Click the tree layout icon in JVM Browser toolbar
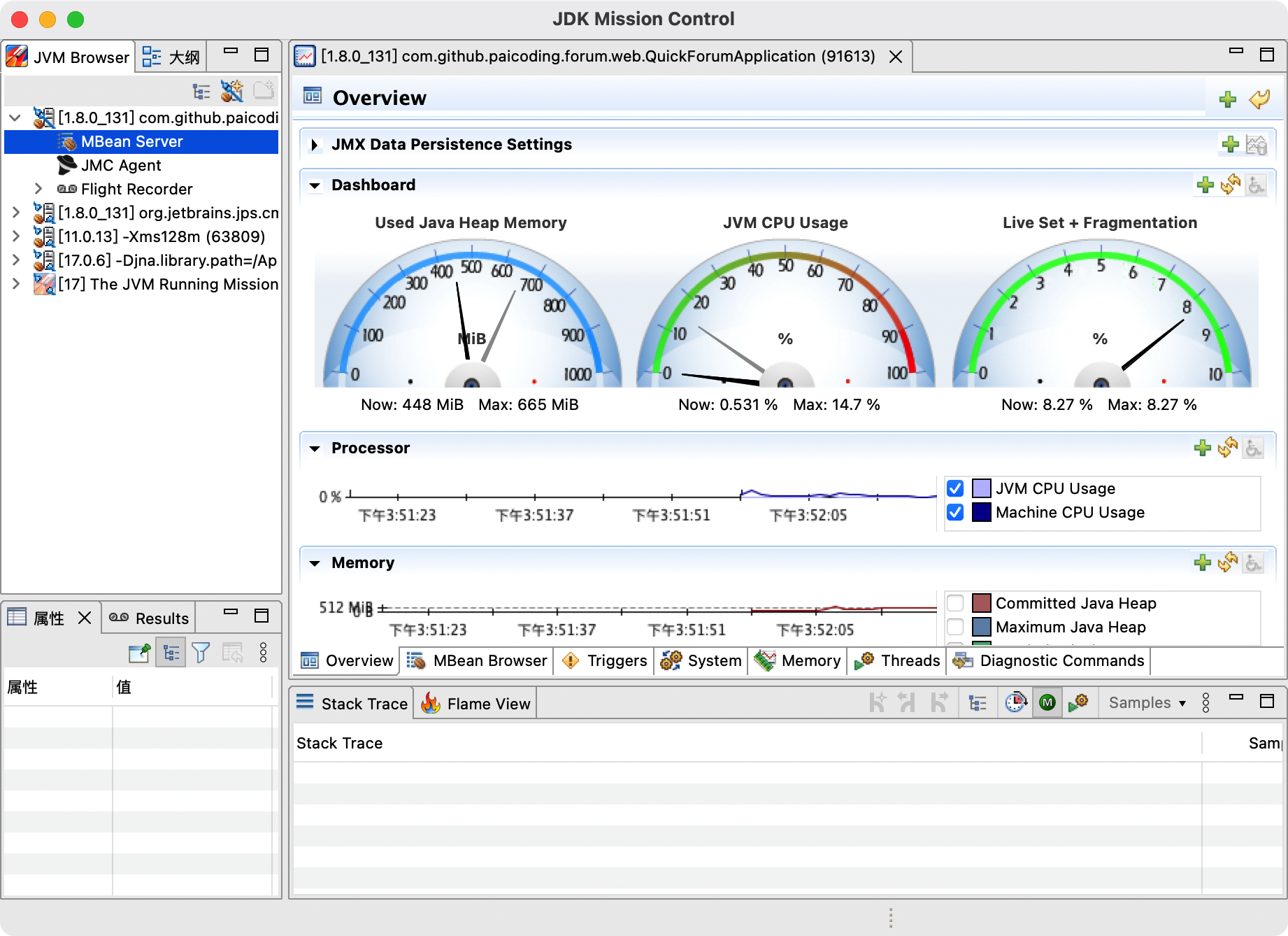The width and height of the screenshot is (1288, 936). click(x=201, y=92)
